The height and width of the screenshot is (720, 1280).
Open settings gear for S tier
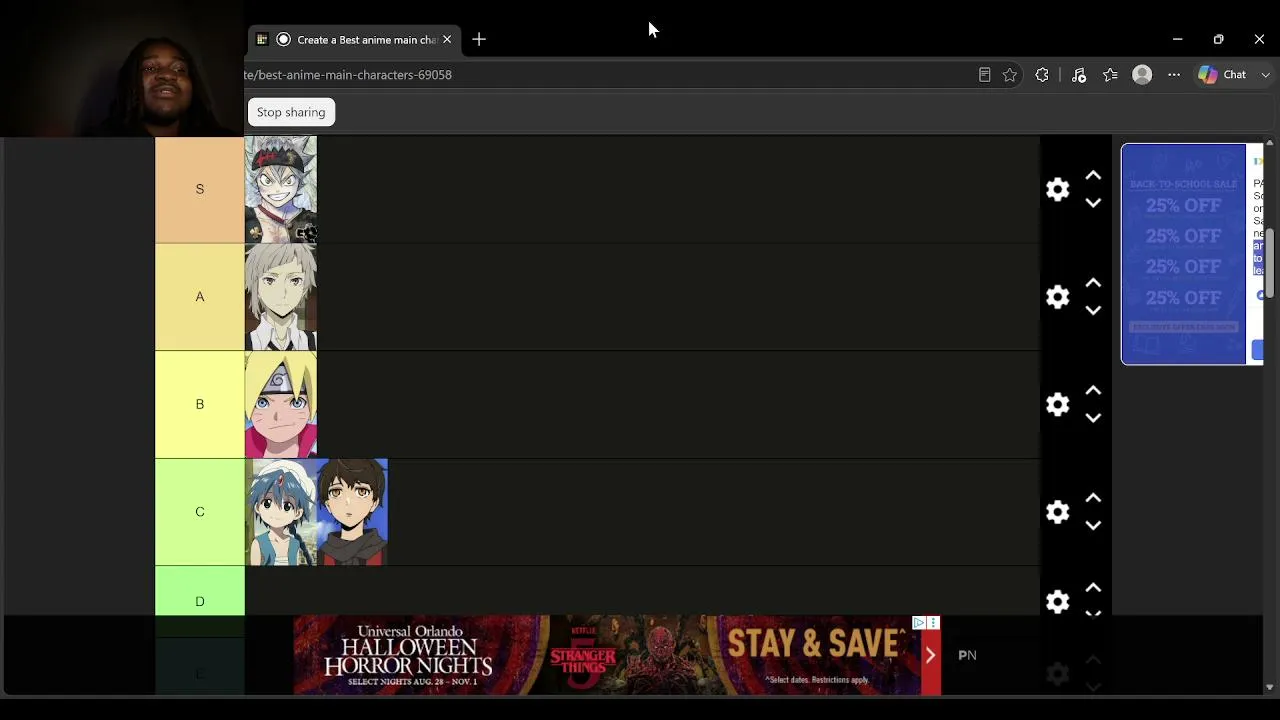click(x=1057, y=189)
